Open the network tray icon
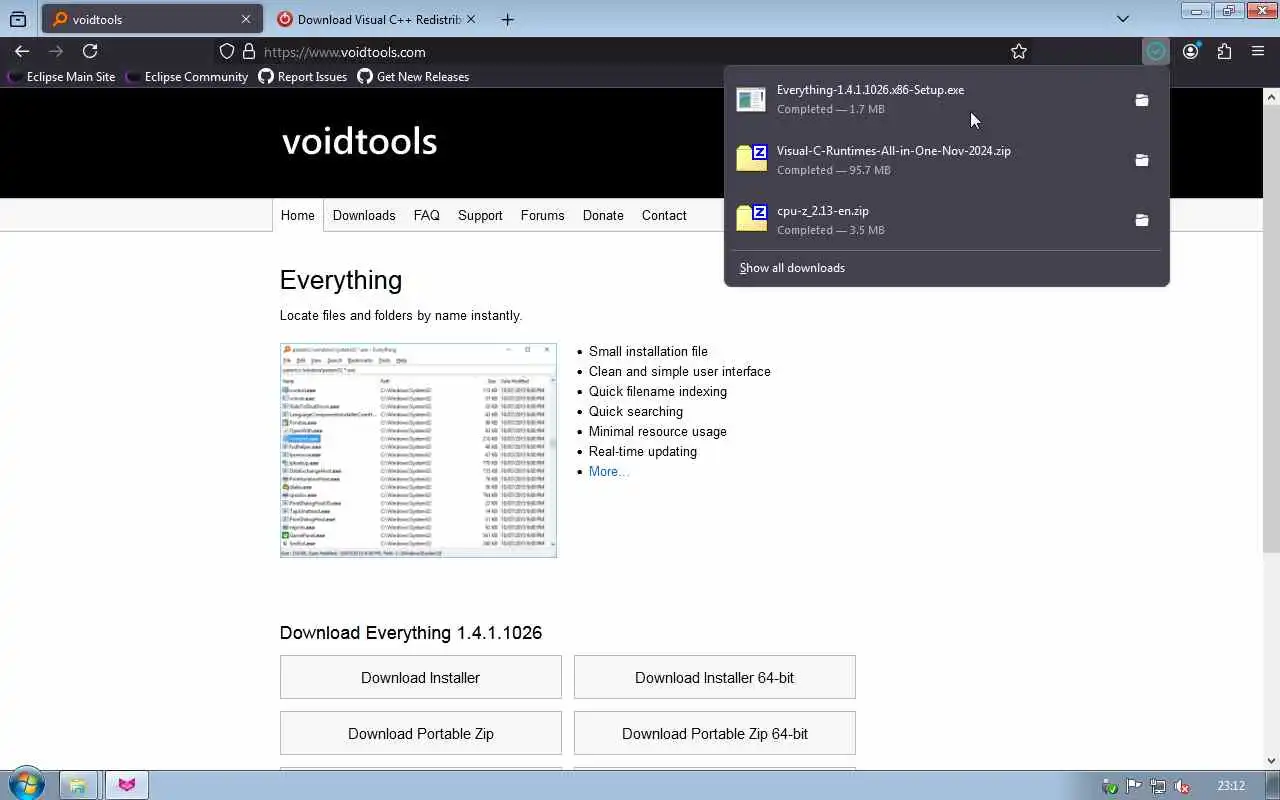 tap(1158, 786)
